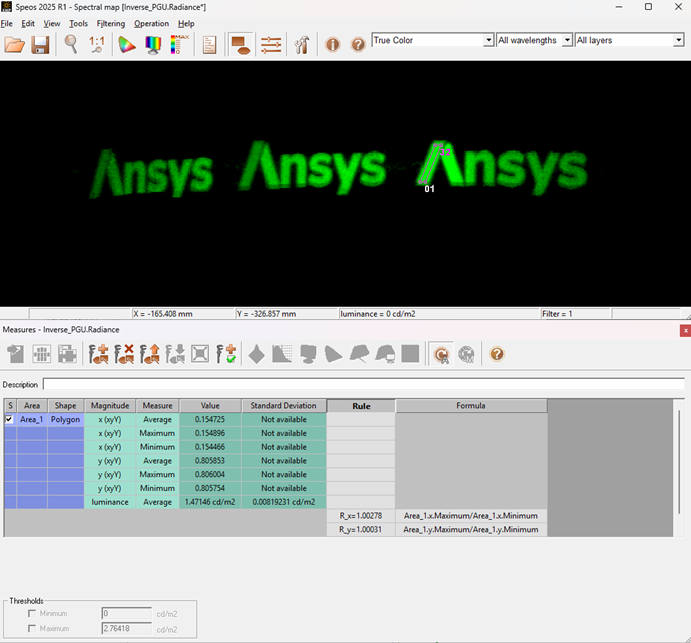The height and width of the screenshot is (643, 691).
Task: Delete the selected measure area
Action: 124,354
